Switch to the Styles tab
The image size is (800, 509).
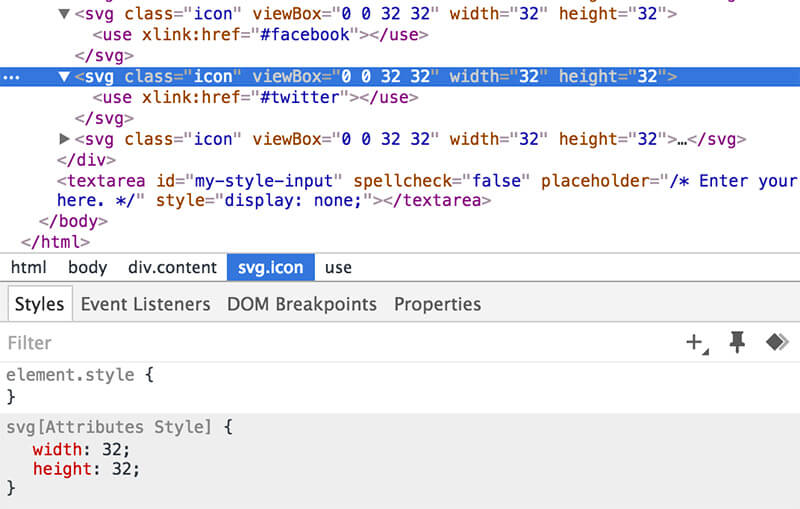tap(39, 304)
